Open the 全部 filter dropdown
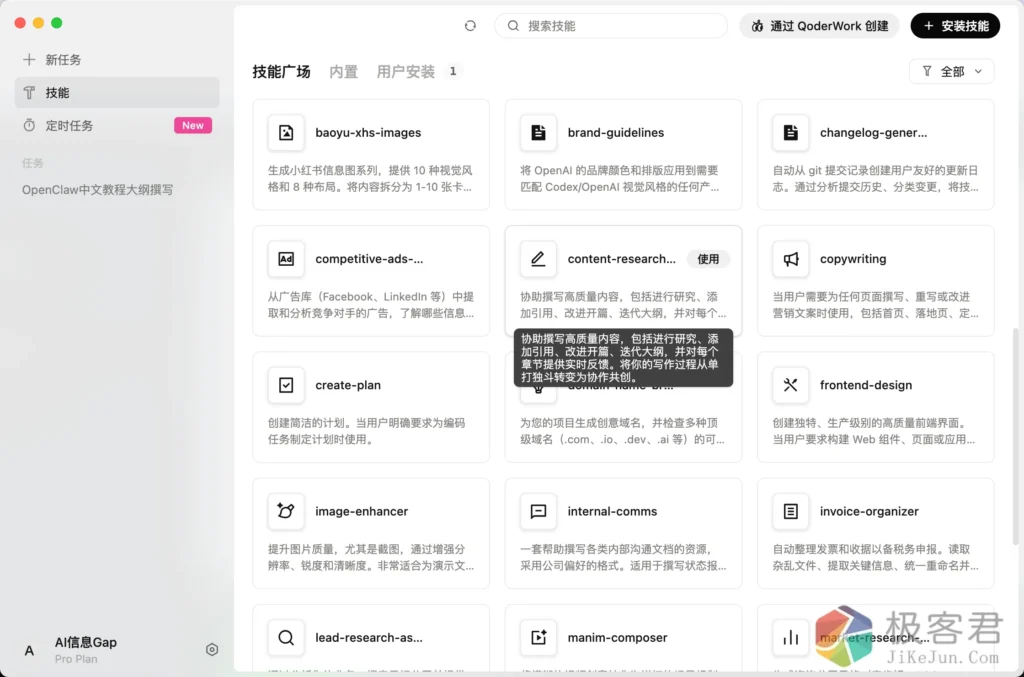Screen dimensions: 1024x677 coord(952,71)
